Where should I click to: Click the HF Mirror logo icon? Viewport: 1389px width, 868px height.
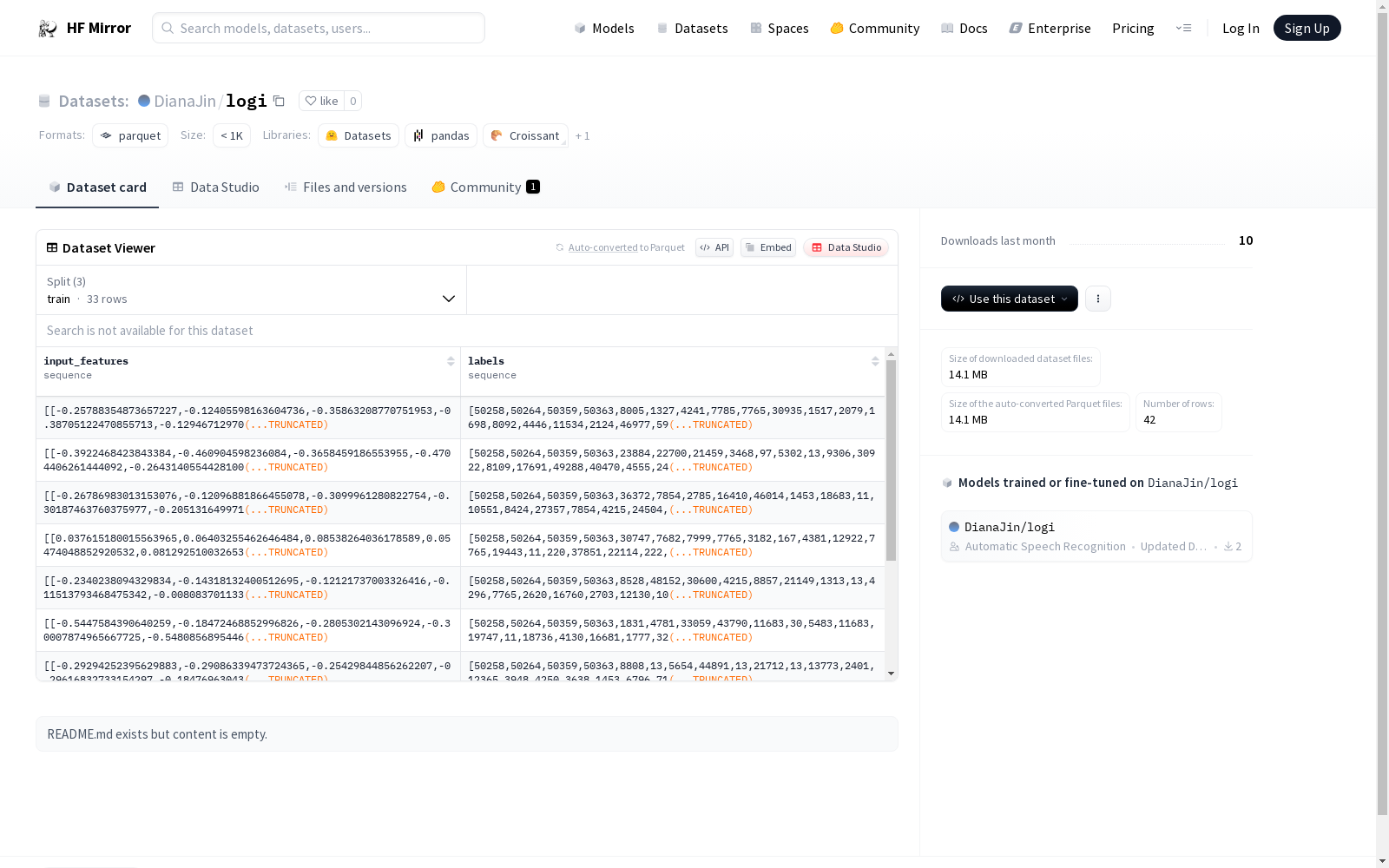[x=48, y=29]
